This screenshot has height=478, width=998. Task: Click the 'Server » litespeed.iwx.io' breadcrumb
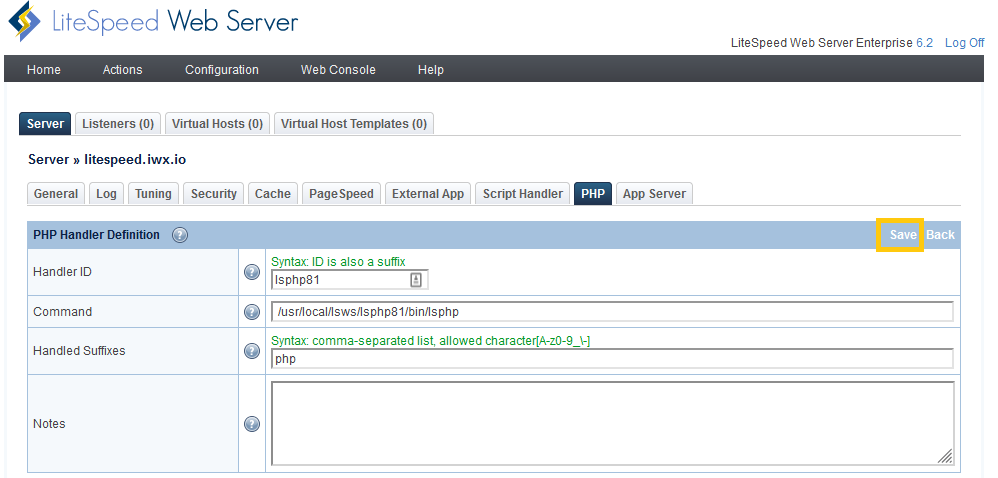pyautogui.click(x=107, y=159)
